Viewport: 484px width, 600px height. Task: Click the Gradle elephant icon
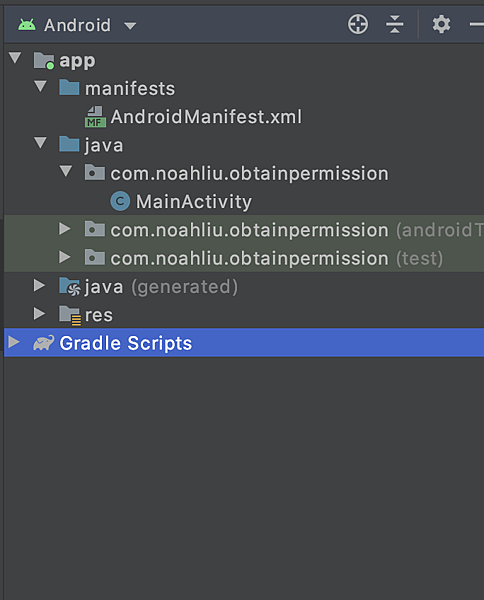point(43,343)
